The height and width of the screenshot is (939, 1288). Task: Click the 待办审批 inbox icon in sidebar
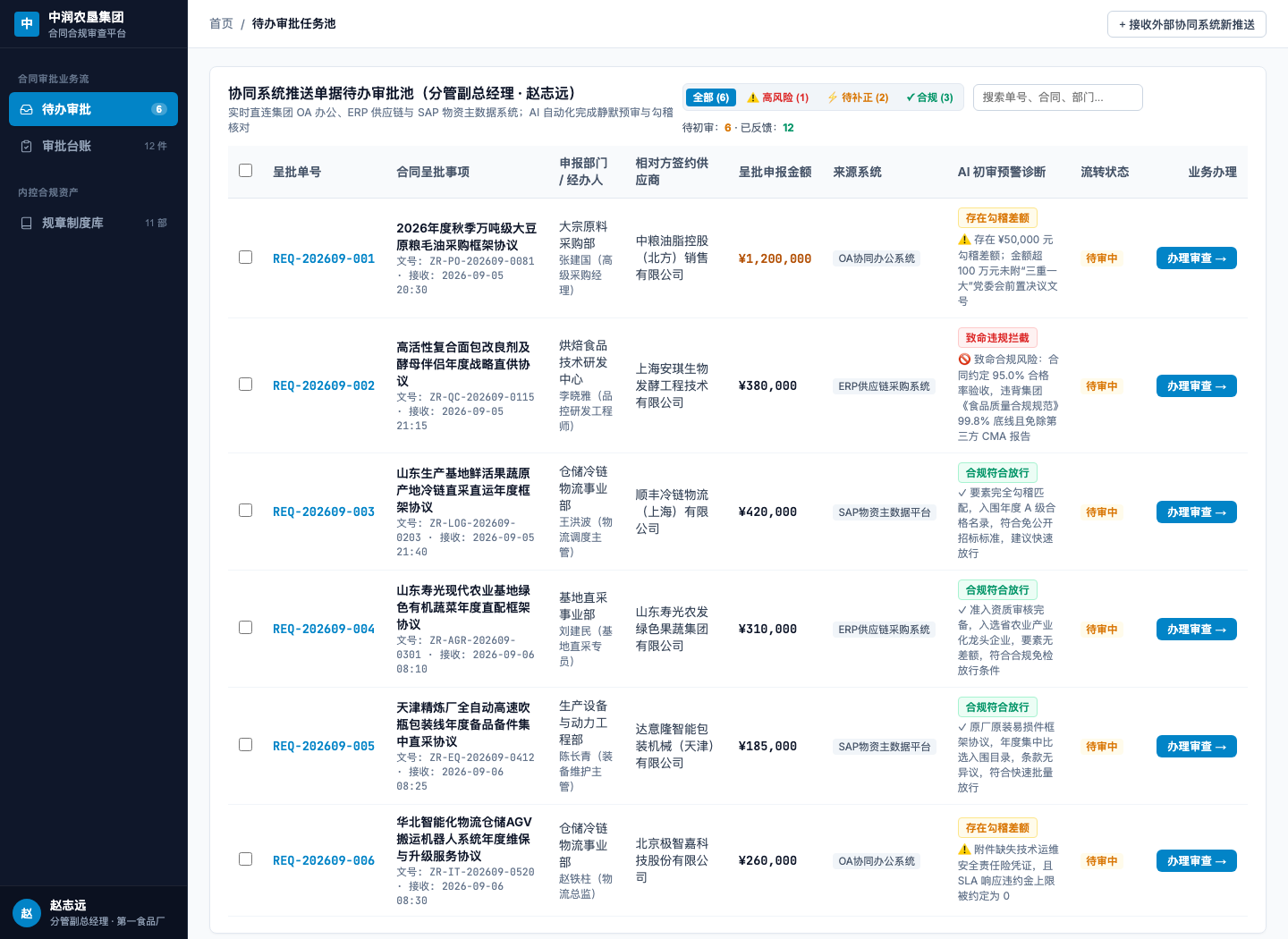(x=27, y=109)
